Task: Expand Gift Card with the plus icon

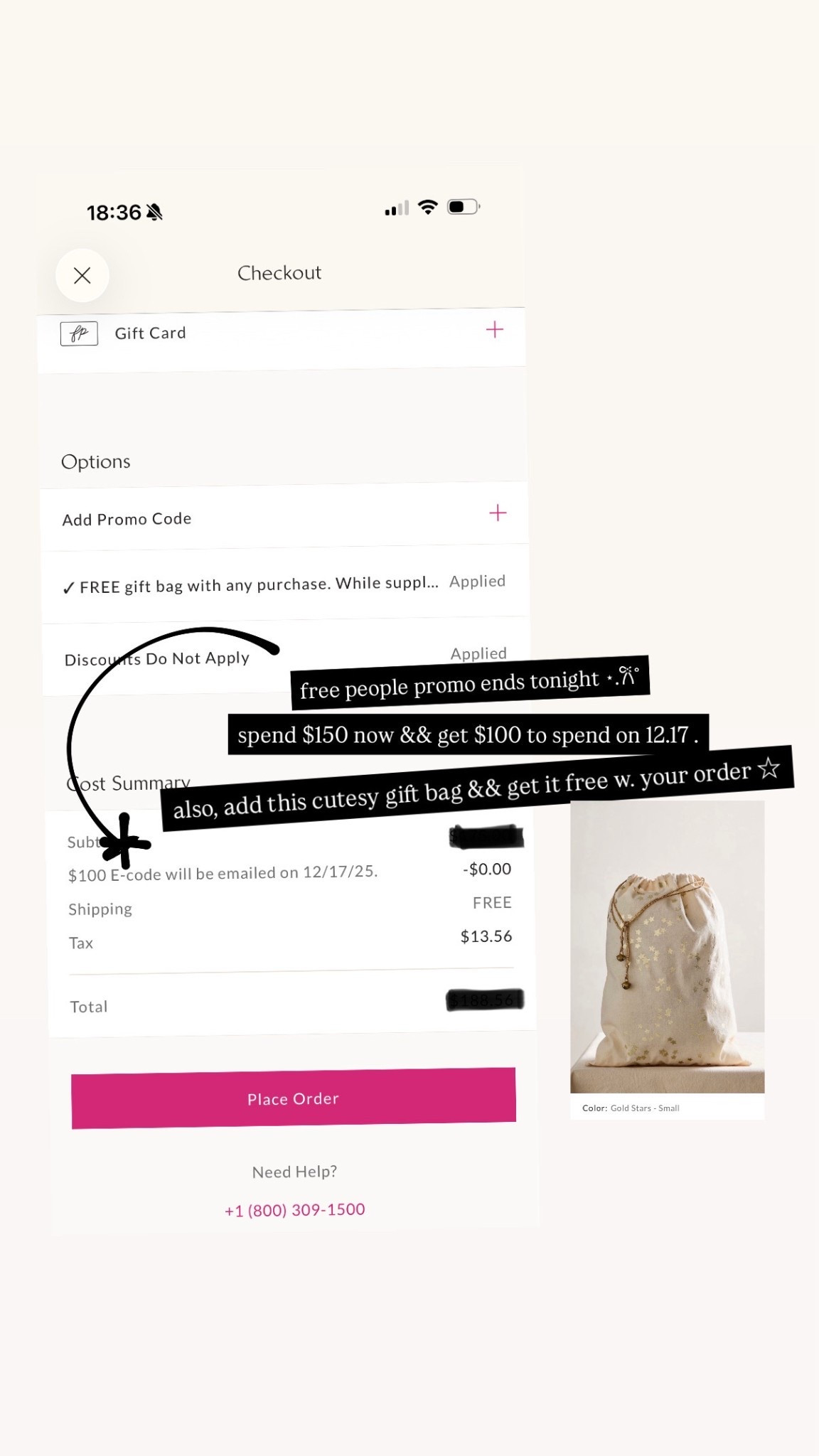Action: tap(495, 329)
